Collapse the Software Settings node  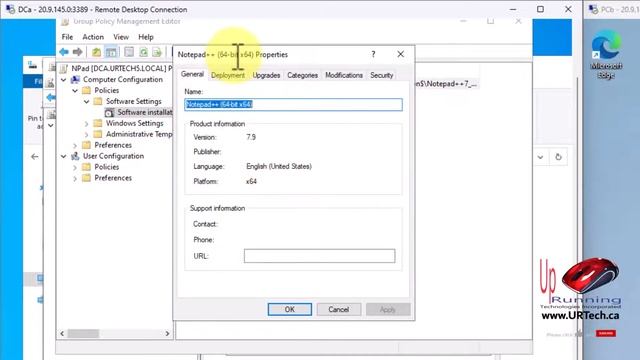click(x=87, y=102)
